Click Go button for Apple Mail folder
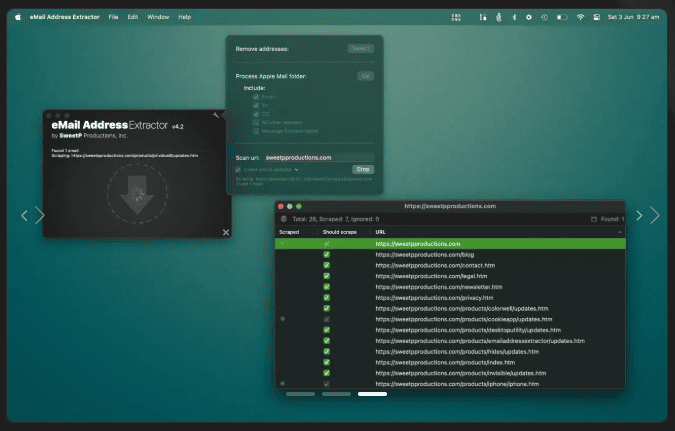This screenshot has width=675, height=431. click(365, 76)
